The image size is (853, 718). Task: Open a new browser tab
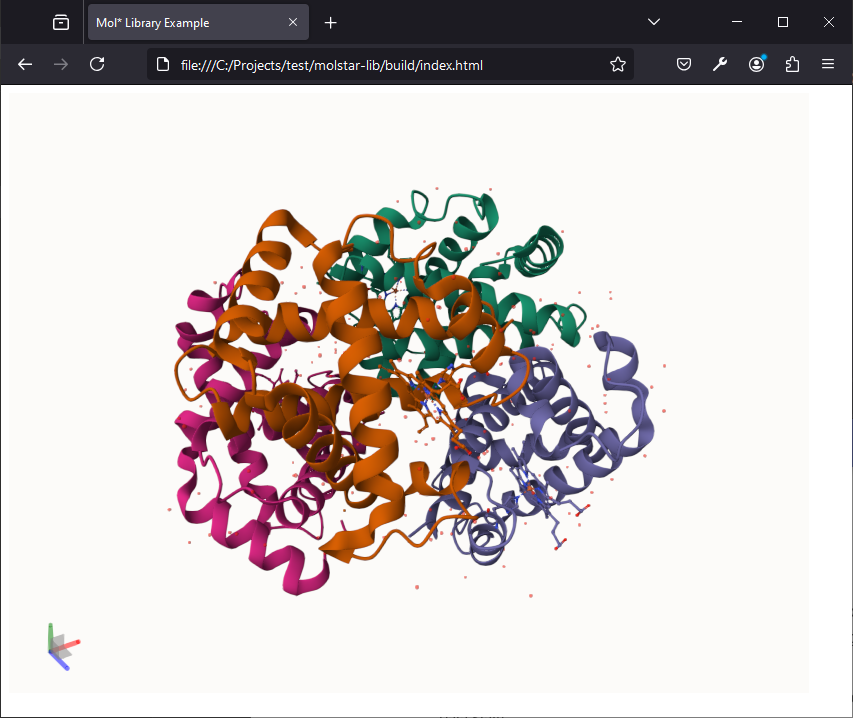(x=330, y=22)
